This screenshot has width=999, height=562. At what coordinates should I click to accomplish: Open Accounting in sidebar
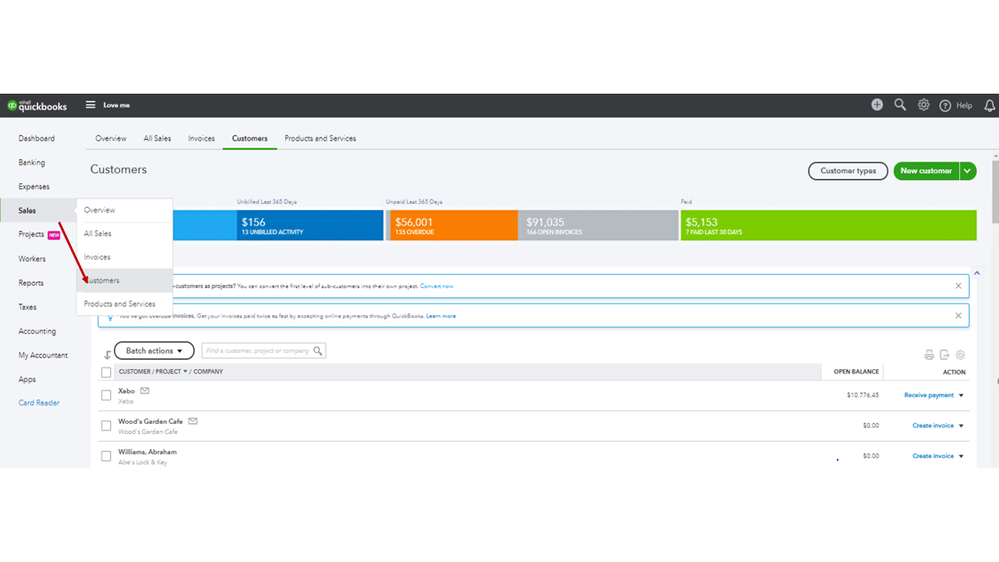[37, 331]
